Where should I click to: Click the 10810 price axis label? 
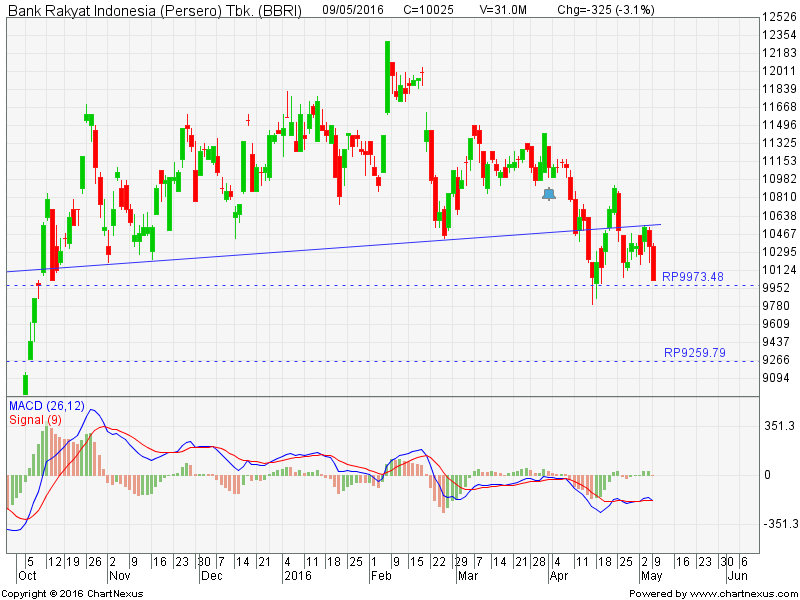pyautogui.click(x=779, y=197)
